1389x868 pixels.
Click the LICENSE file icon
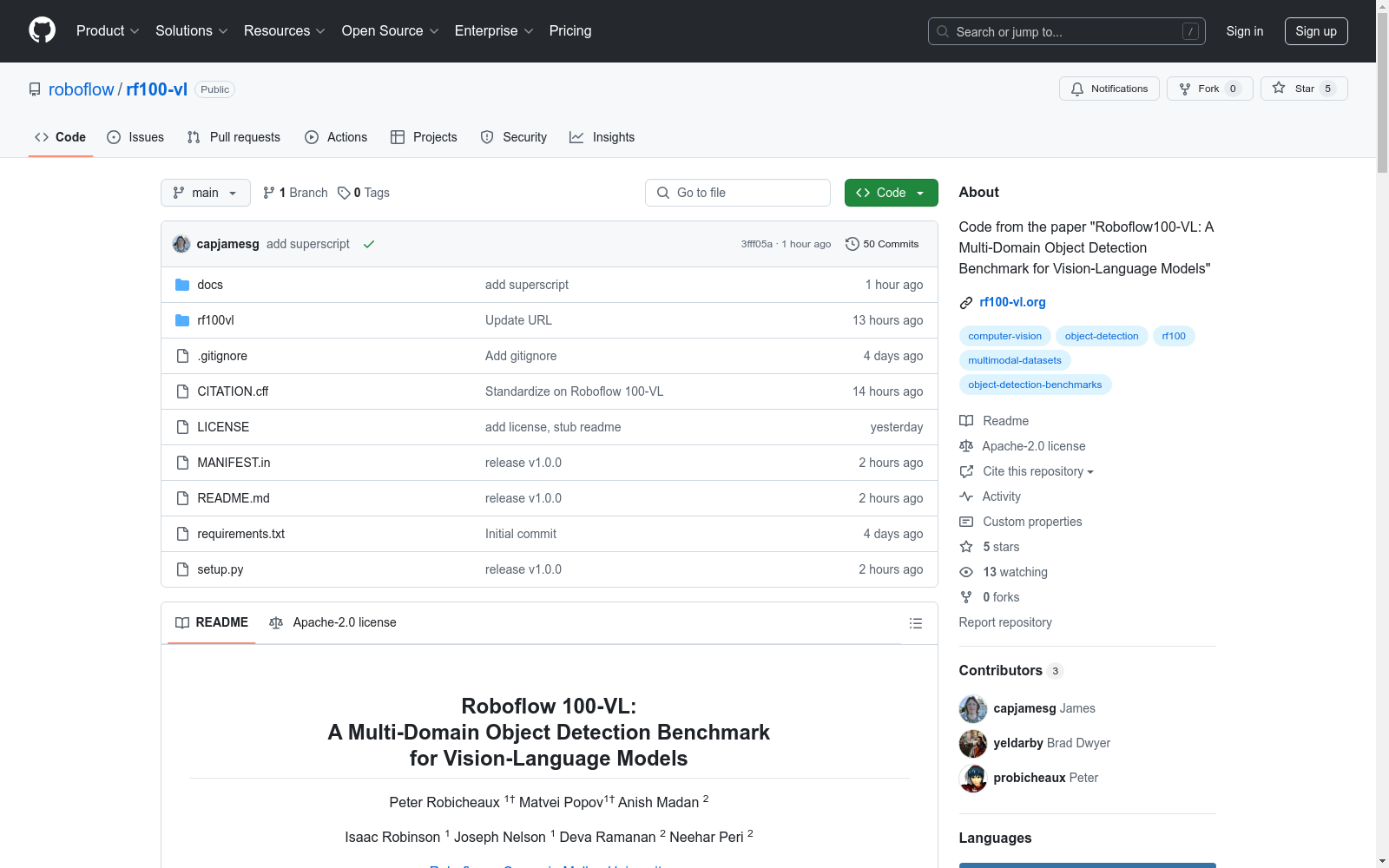(182, 427)
